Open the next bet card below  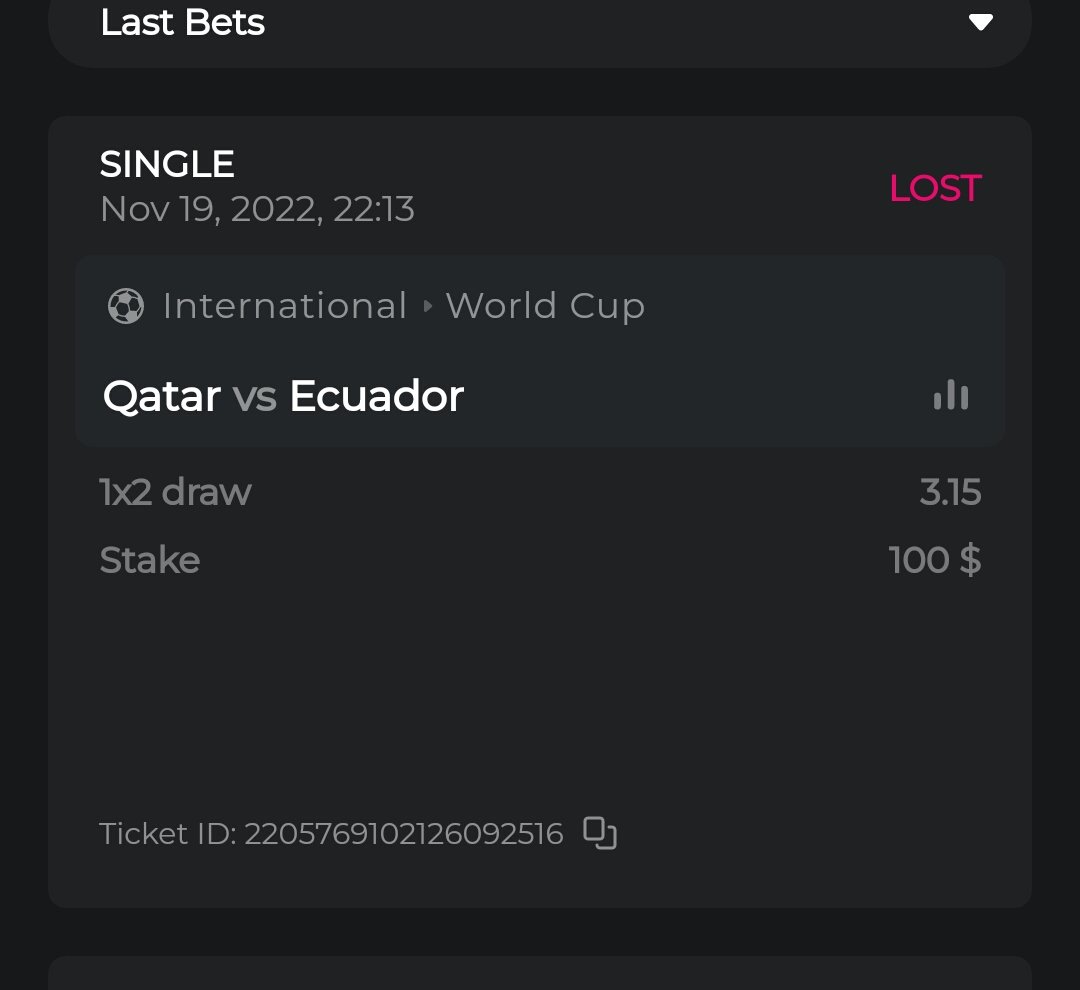coord(540,973)
